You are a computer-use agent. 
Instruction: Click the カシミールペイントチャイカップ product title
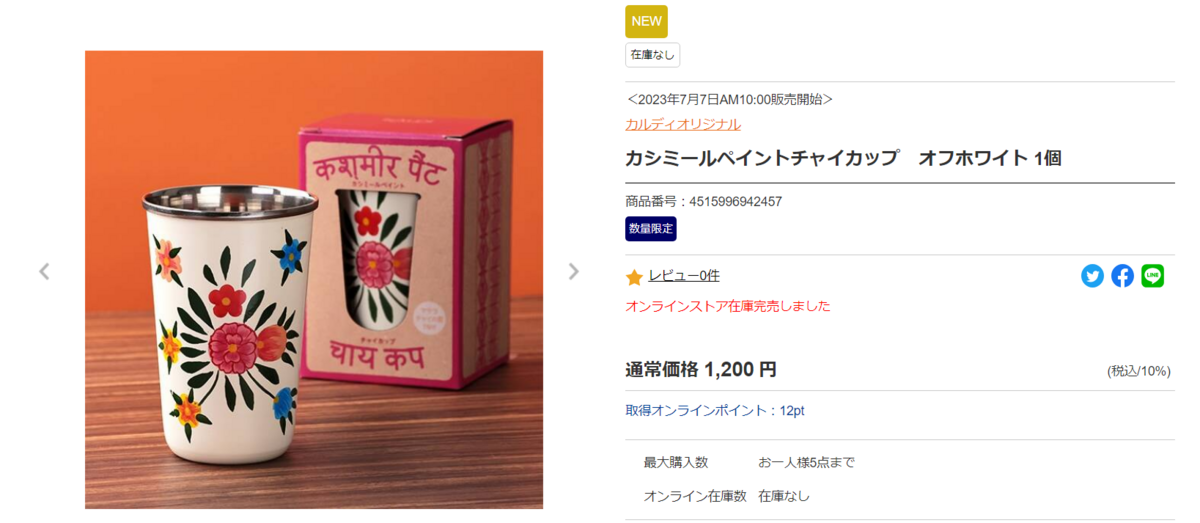coord(843,158)
